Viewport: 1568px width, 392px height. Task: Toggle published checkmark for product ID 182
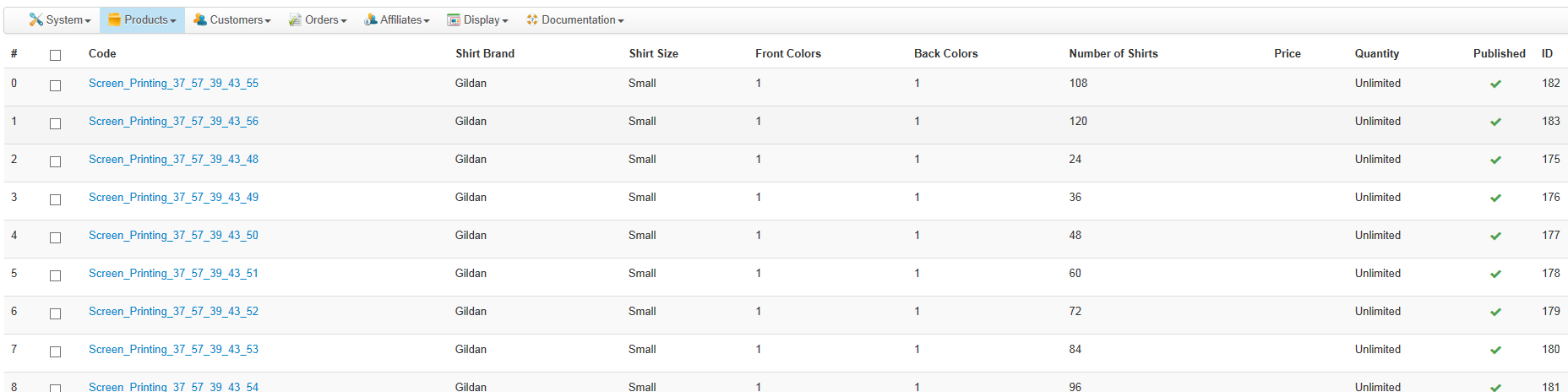pyautogui.click(x=1495, y=84)
